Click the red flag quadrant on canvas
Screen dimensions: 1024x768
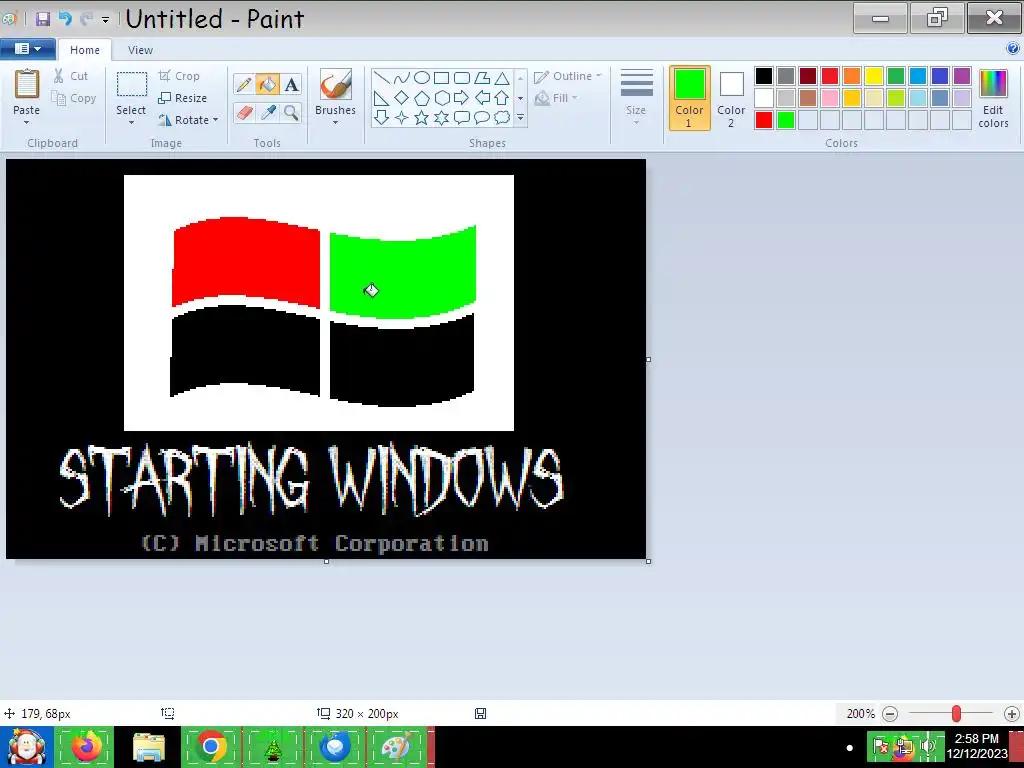pos(246,262)
